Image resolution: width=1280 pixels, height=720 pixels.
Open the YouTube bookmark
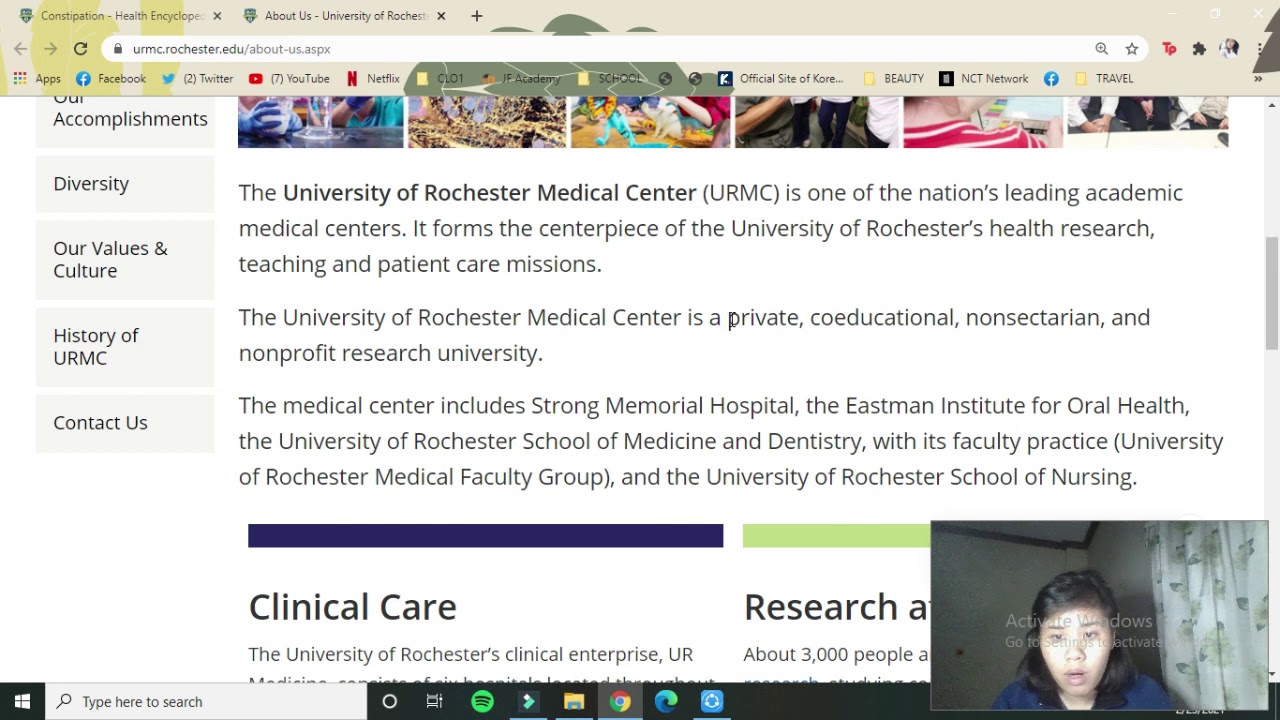click(289, 78)
